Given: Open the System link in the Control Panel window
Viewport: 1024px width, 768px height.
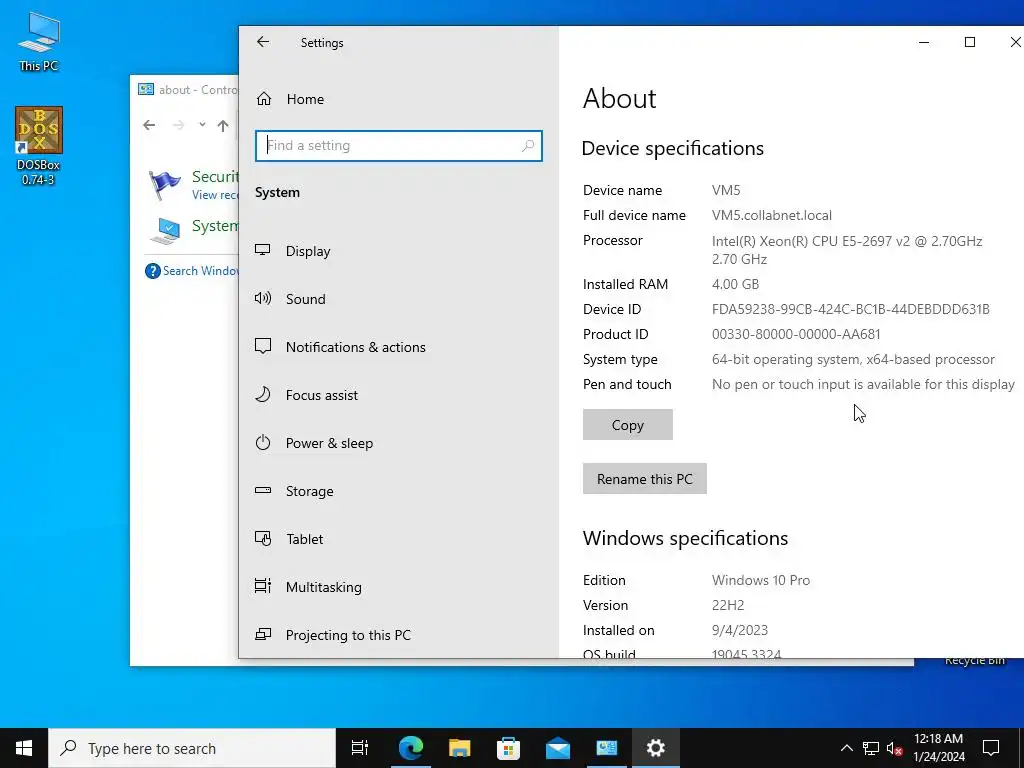Looking at the screenshot, I should point(215,226).
